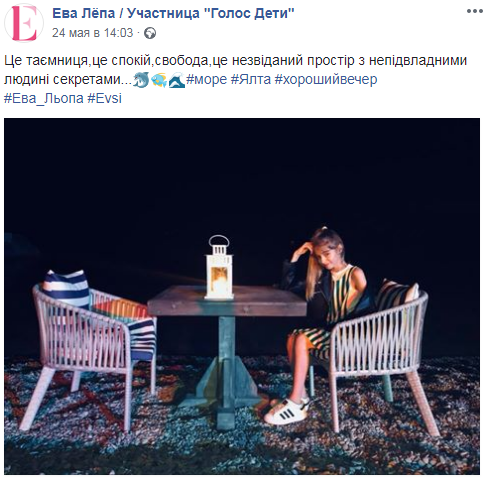Open the 24 мая в 14:03 timestamp

click(x=92, y=33)
